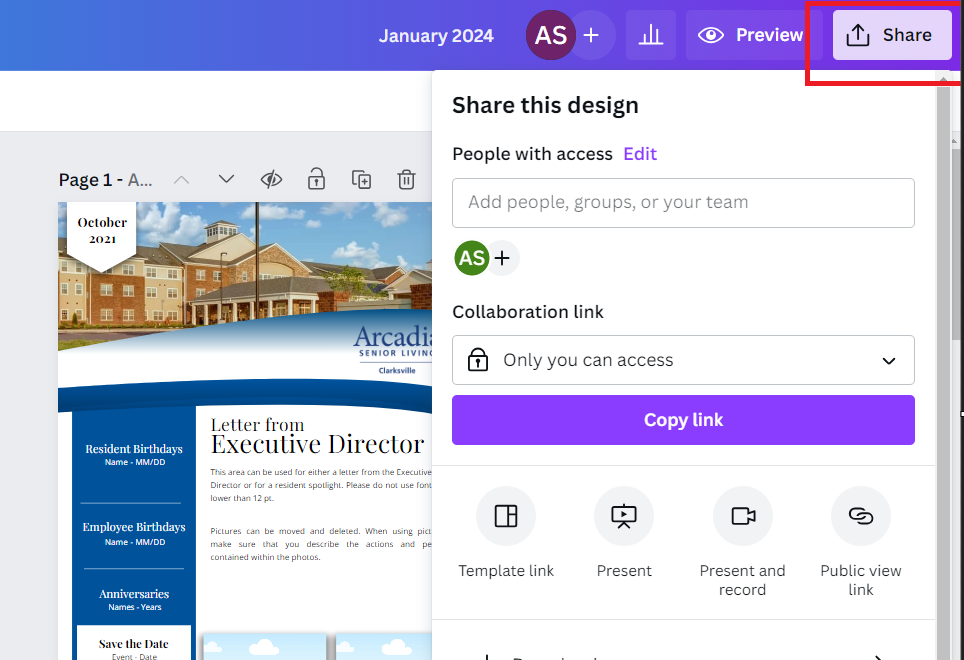The height and width of the screenshot is (660, 964).
Task: Click the Share this design heading
Action: pyautogui.click(x=545, y=106)
